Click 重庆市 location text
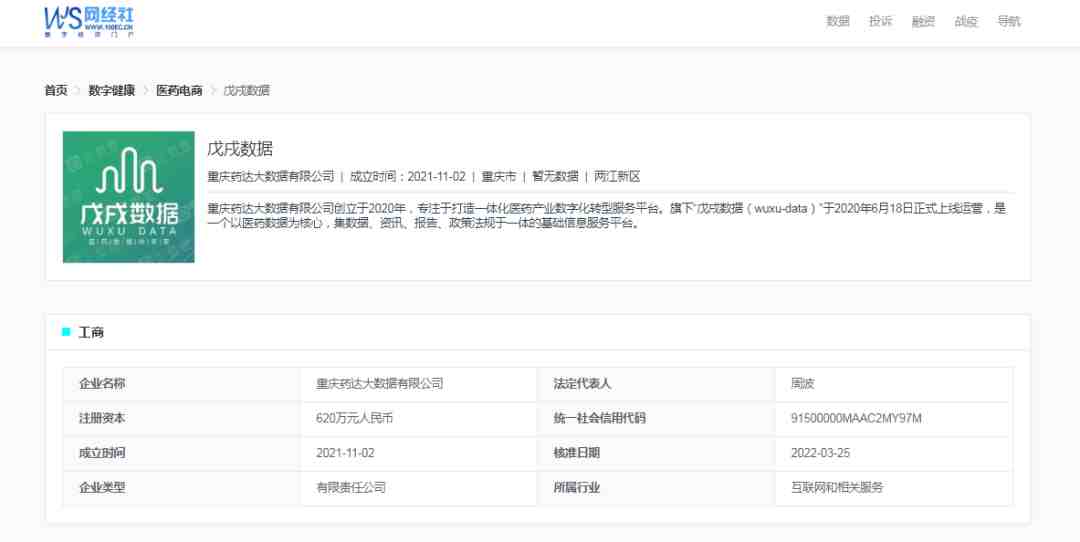1080x542 pixels. [499, 176]
